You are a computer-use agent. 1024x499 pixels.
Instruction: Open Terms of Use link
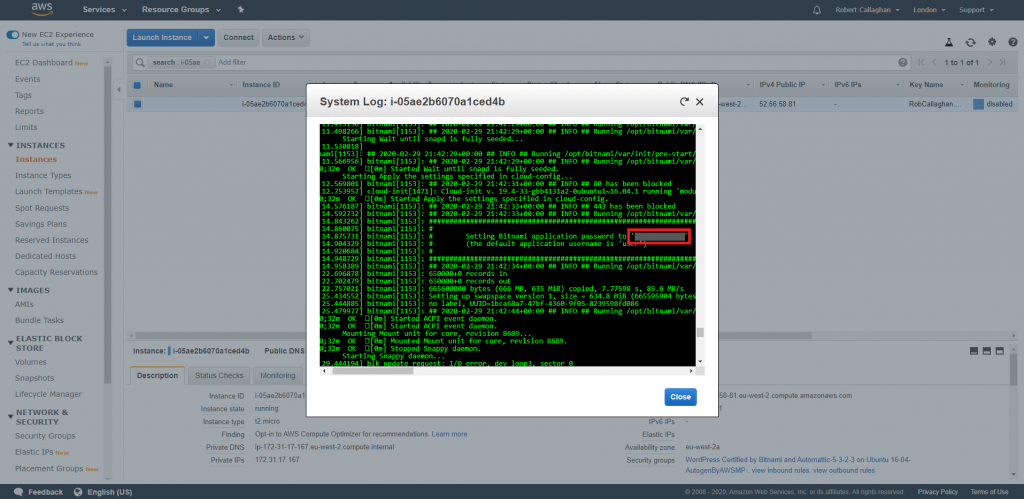[x=989, y=492]
